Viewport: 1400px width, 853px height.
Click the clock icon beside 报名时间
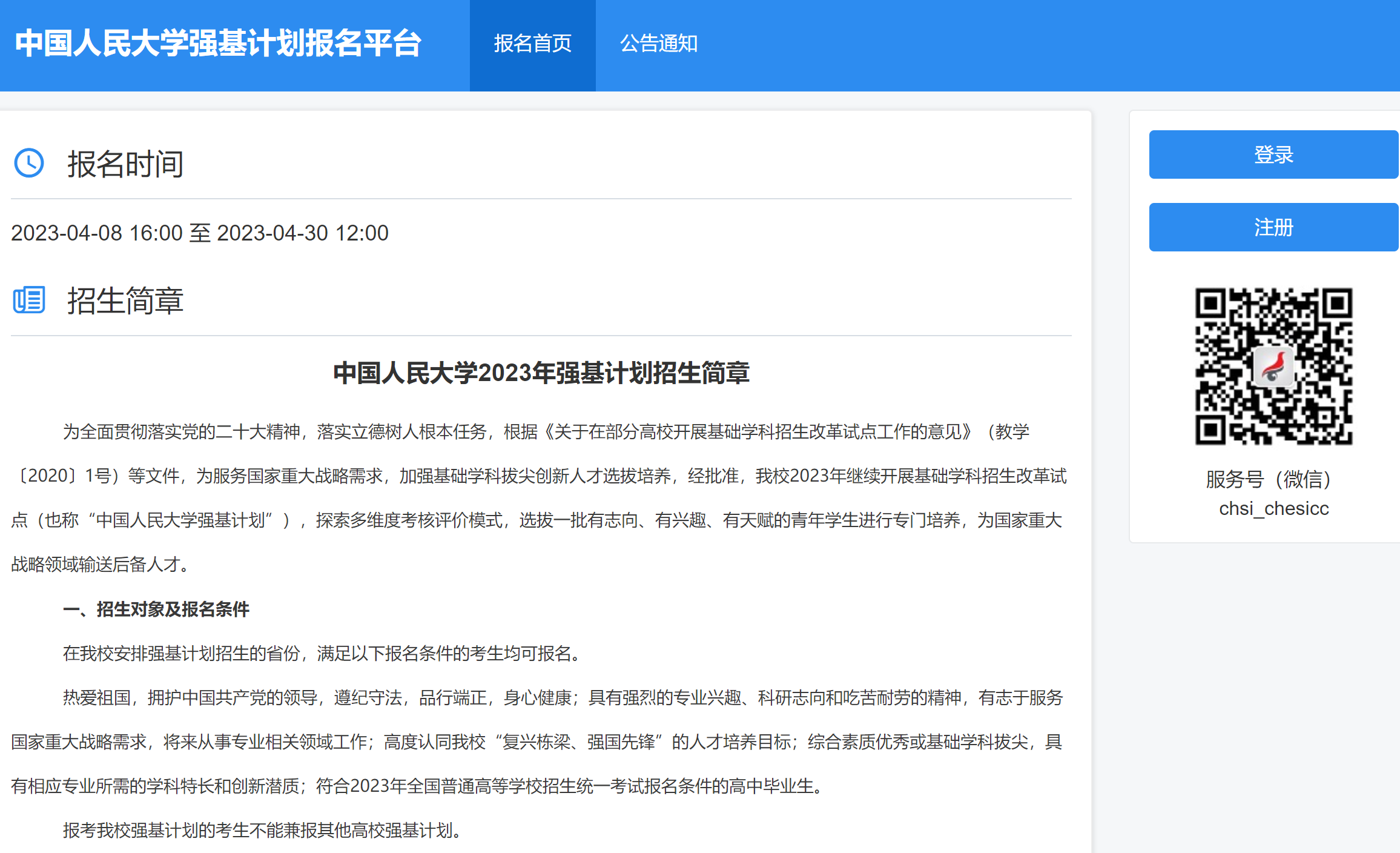coord(29,163)
